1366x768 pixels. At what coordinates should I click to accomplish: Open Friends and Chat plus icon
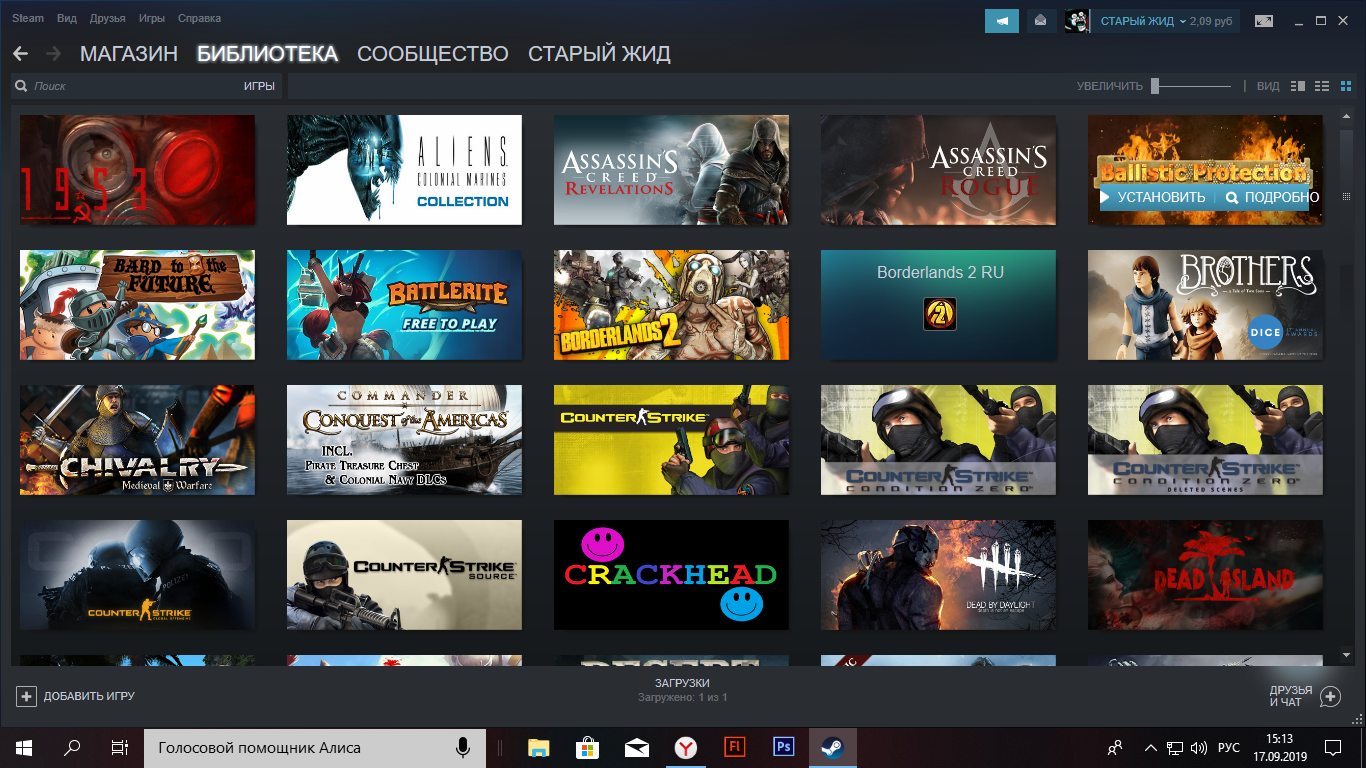click(x=1330, y=696)
